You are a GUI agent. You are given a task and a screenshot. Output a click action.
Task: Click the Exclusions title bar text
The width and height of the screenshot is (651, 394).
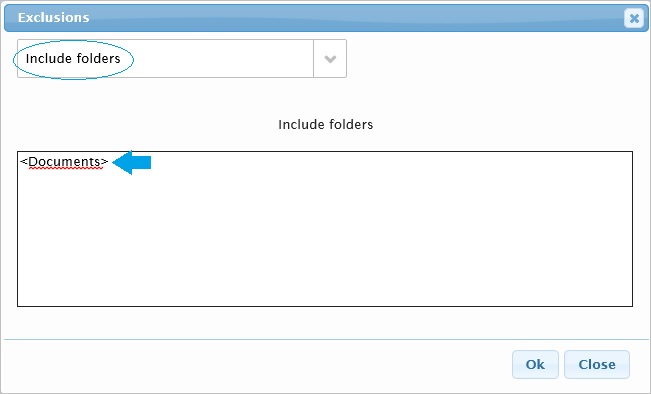(54, 17)
